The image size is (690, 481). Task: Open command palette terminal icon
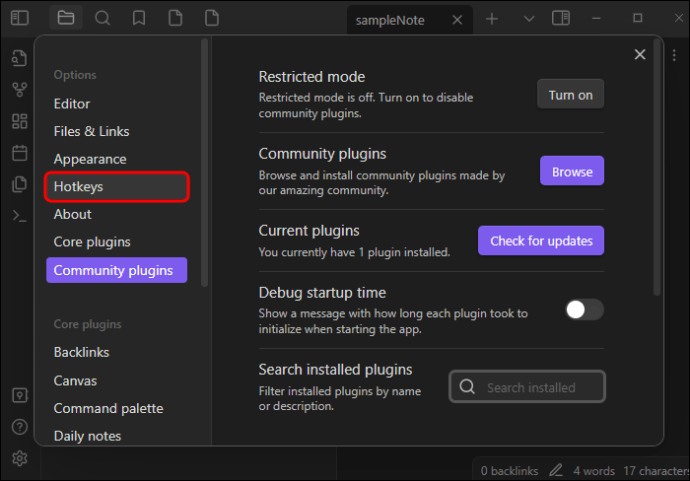[19, 216]
